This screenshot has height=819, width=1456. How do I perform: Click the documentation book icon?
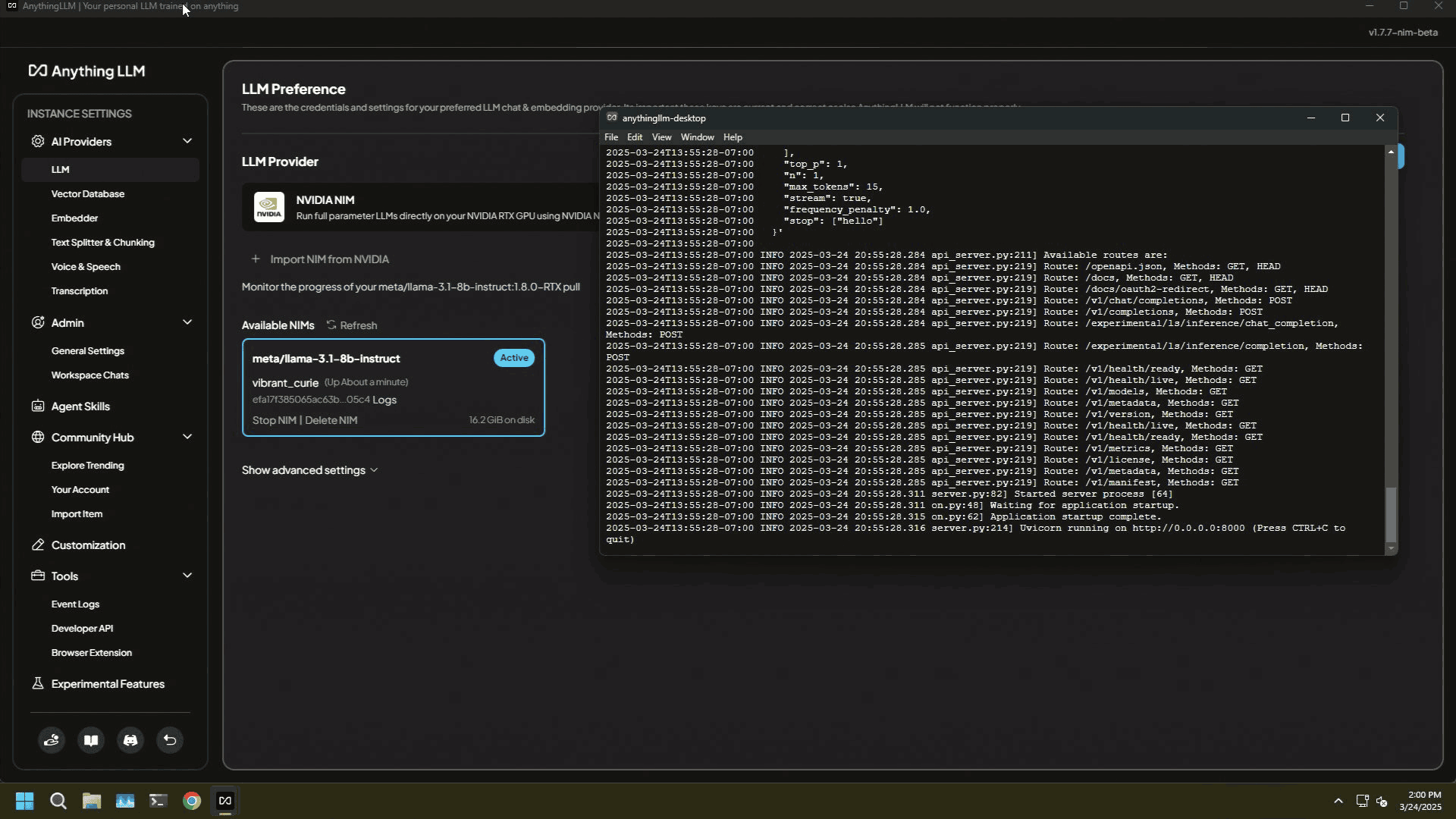pos(91,740)
